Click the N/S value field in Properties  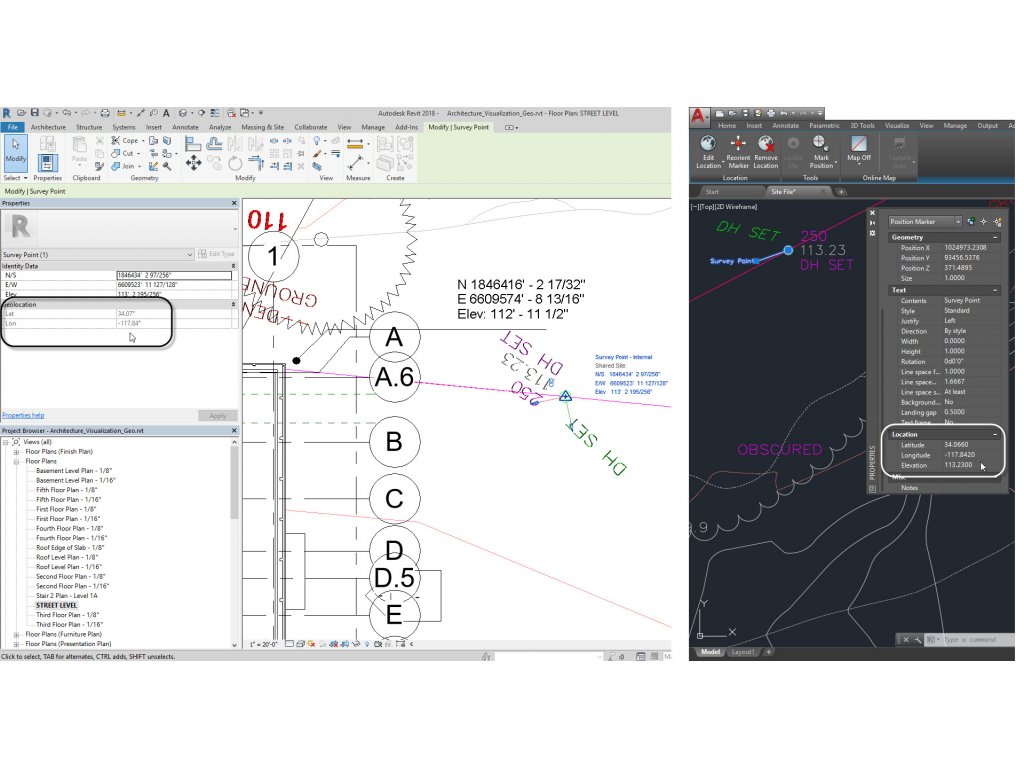click(174, 276)
